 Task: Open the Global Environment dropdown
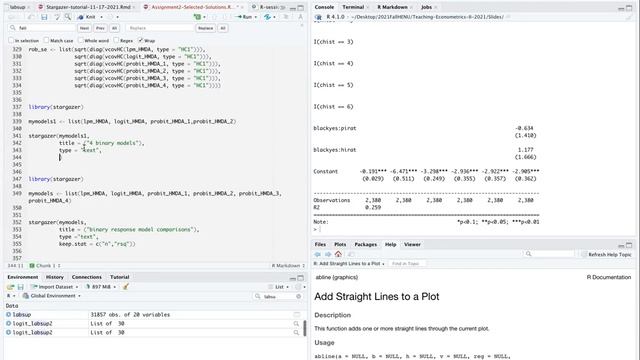[x=52, y=296]
